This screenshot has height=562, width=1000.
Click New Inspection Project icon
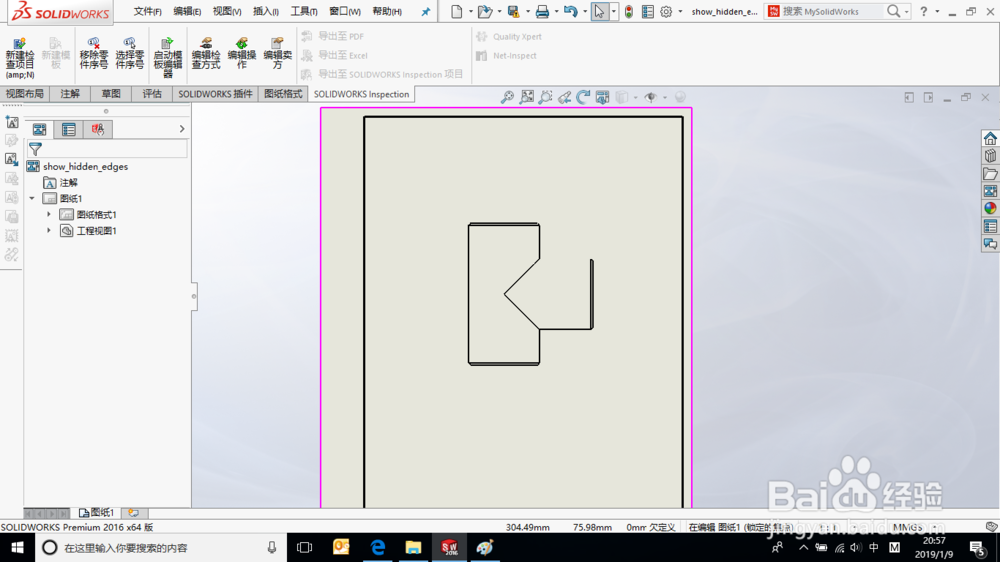[x=20, y=57]
